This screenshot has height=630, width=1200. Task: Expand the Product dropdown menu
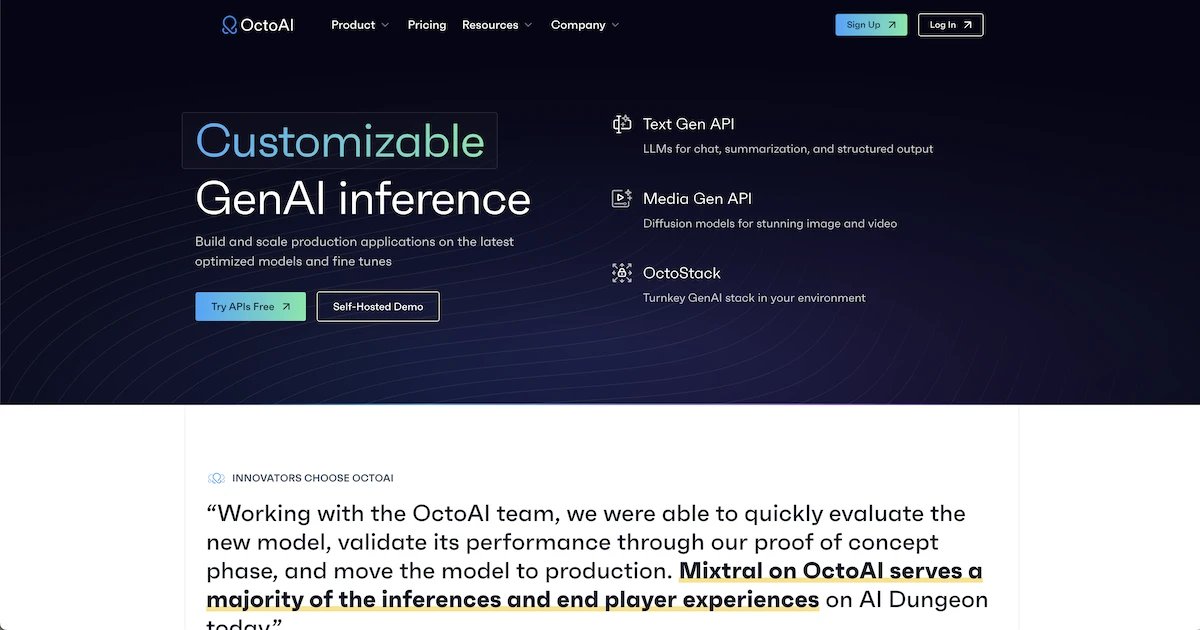pyautogui.click(x=359, y=24)
